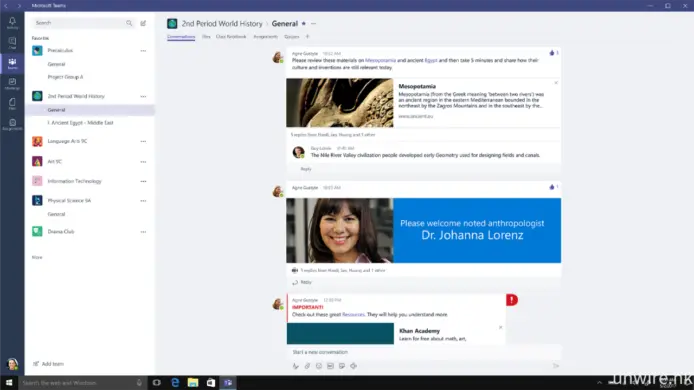Open Art 9C team more options
Image resolution: width=694 pixels, height=390 pixels.
143,162
